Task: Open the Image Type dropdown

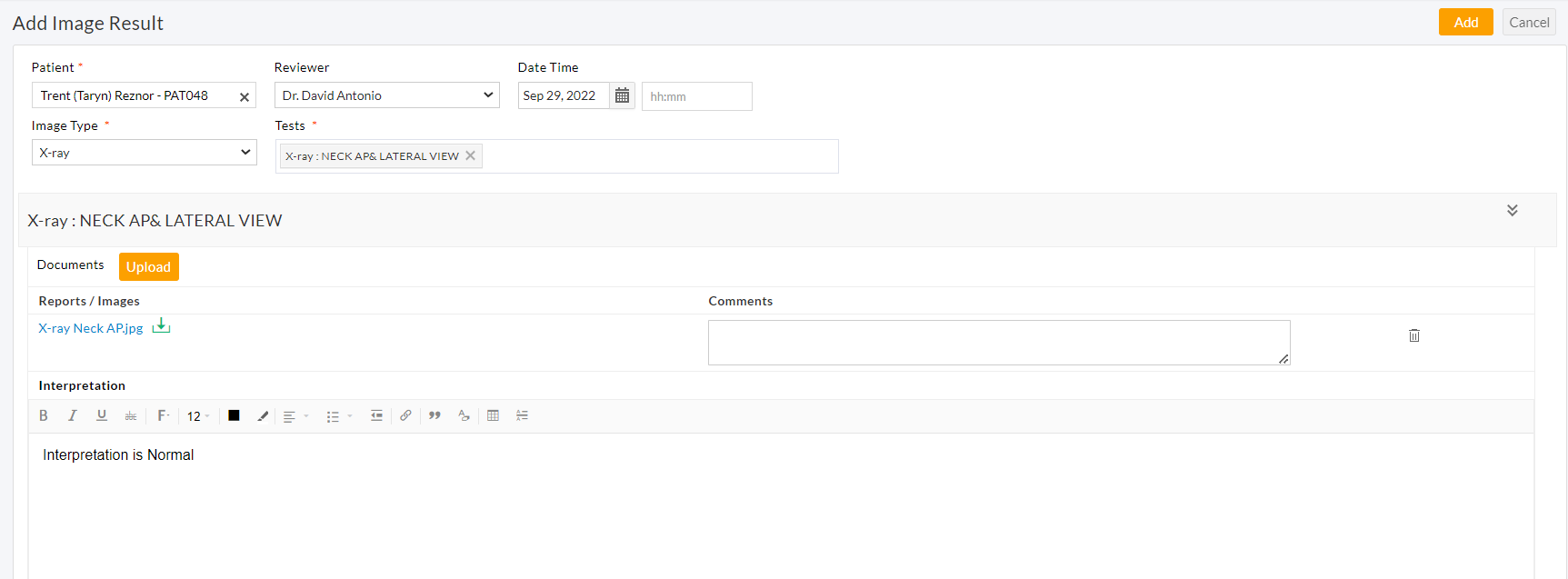Action: coord(144,153)
